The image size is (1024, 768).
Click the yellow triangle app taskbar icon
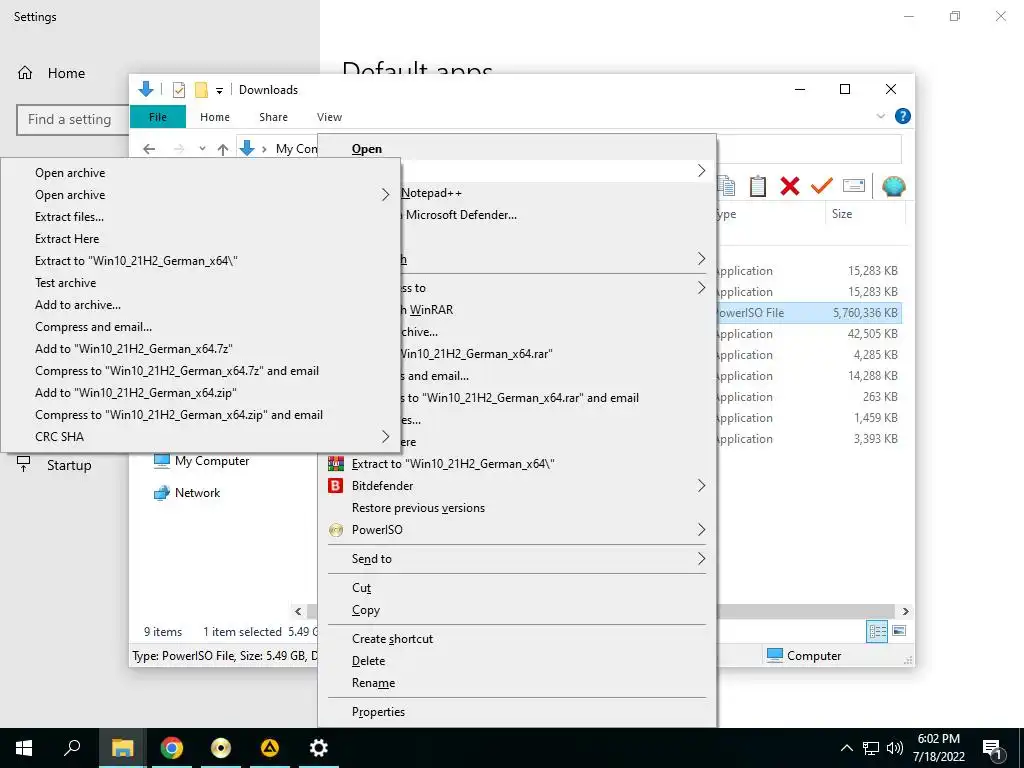[x=270, y=748]
